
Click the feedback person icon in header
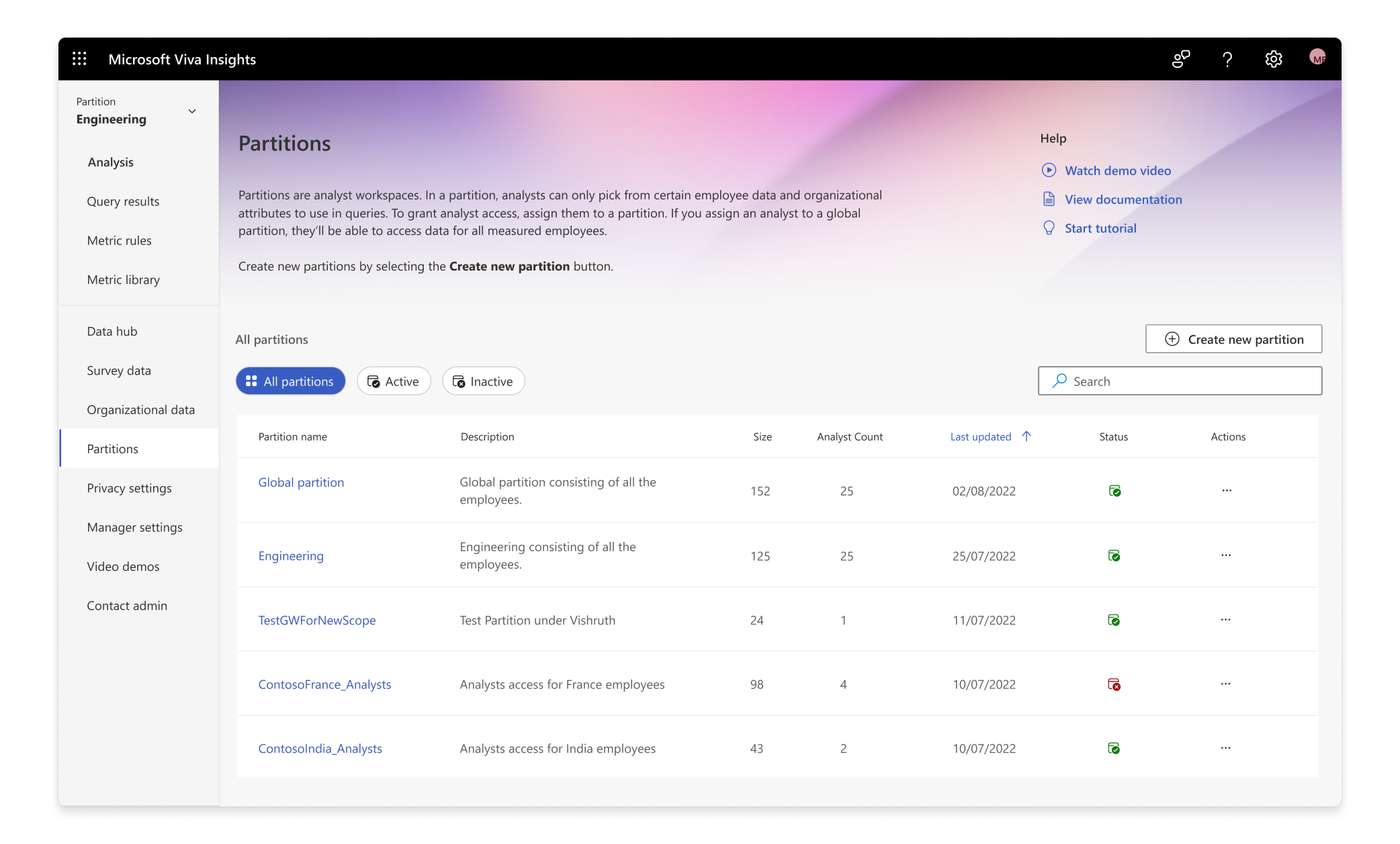click(x=1180, y=59)
